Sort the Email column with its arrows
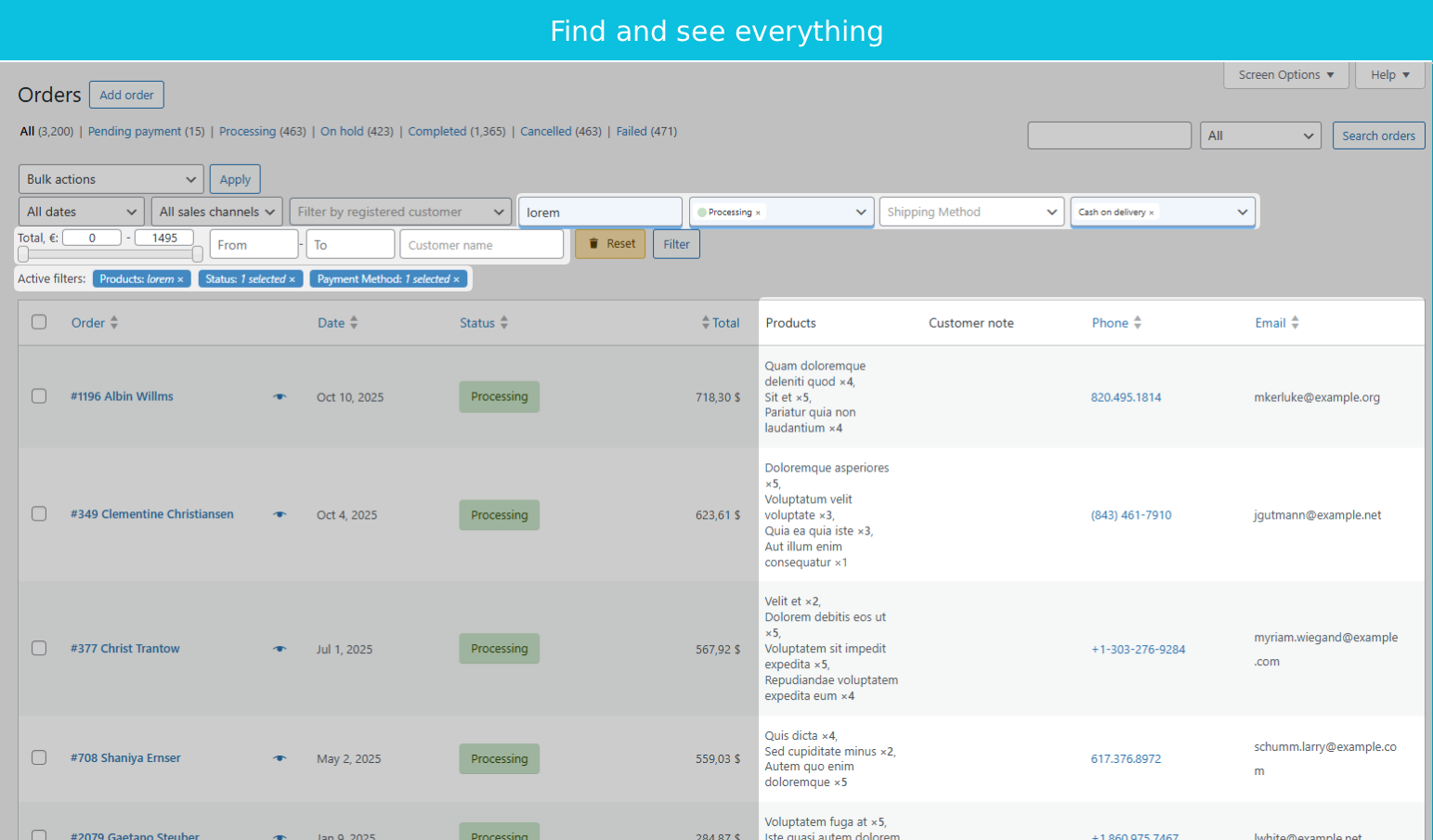 [1296, 322]
